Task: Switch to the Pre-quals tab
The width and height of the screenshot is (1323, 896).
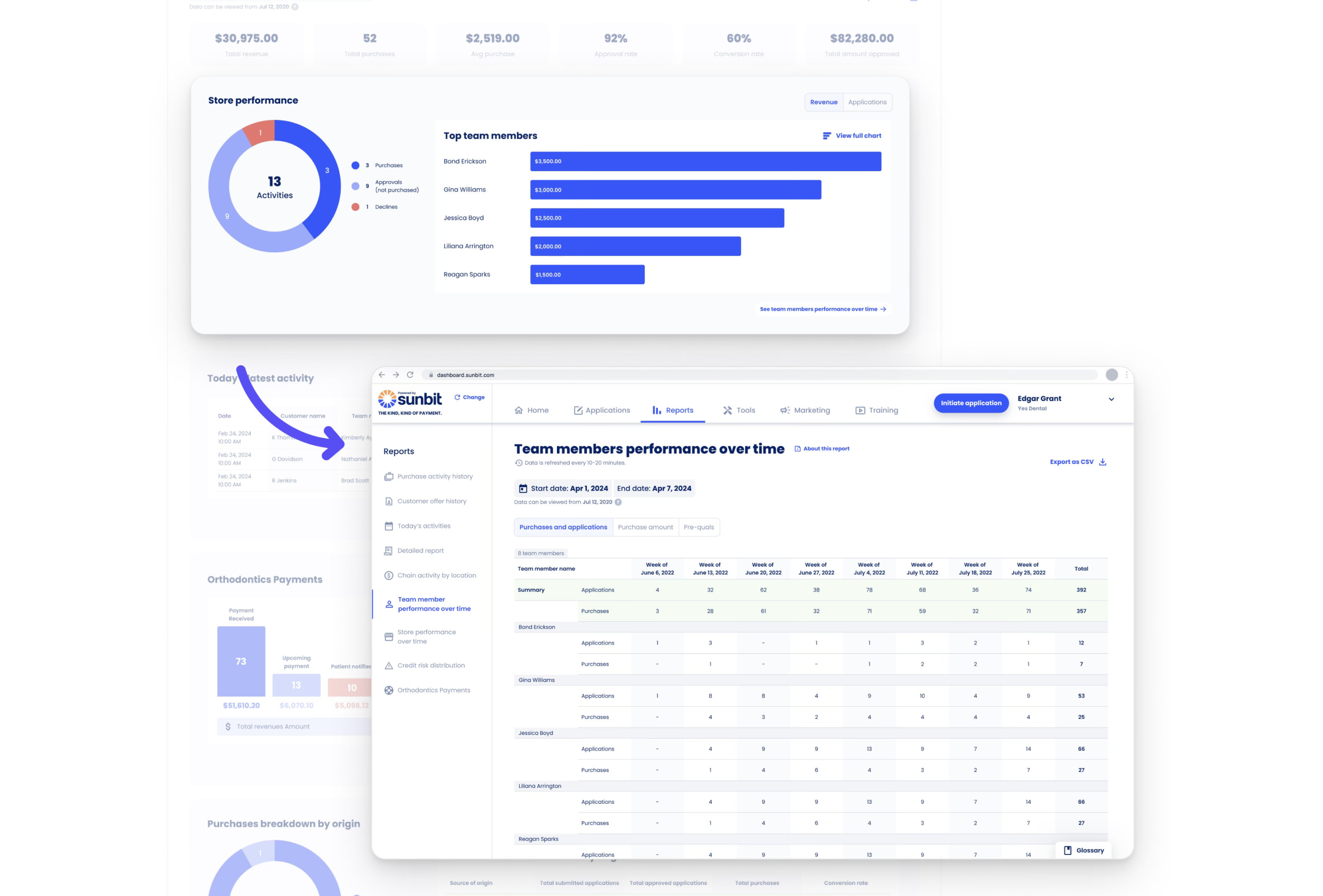Action: [698, 527]
